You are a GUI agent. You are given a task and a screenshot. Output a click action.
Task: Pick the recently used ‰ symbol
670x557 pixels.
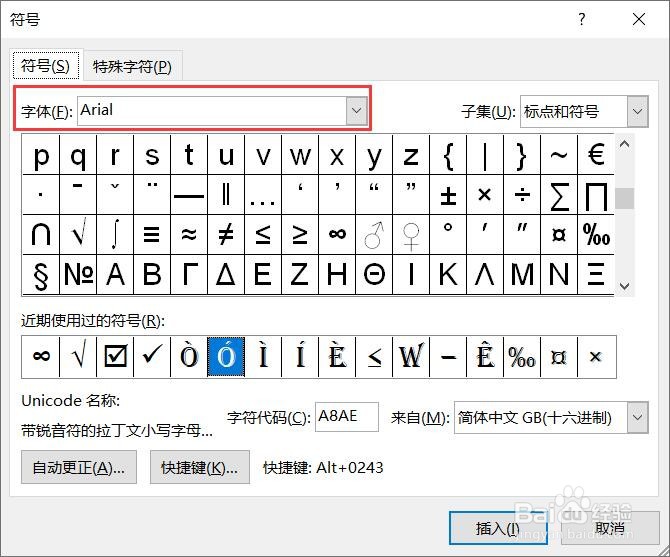(522, 357)
